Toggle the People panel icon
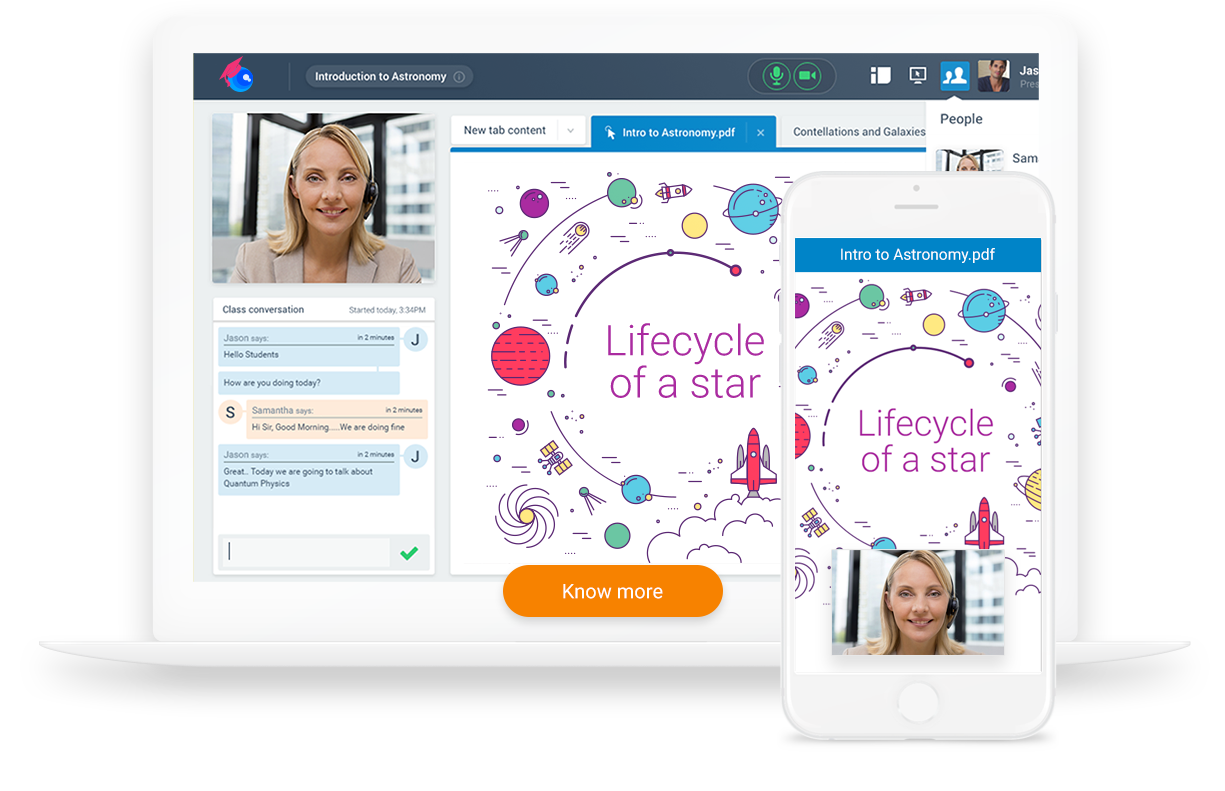This screenshot has width=1225, height=791. point(955,76)
